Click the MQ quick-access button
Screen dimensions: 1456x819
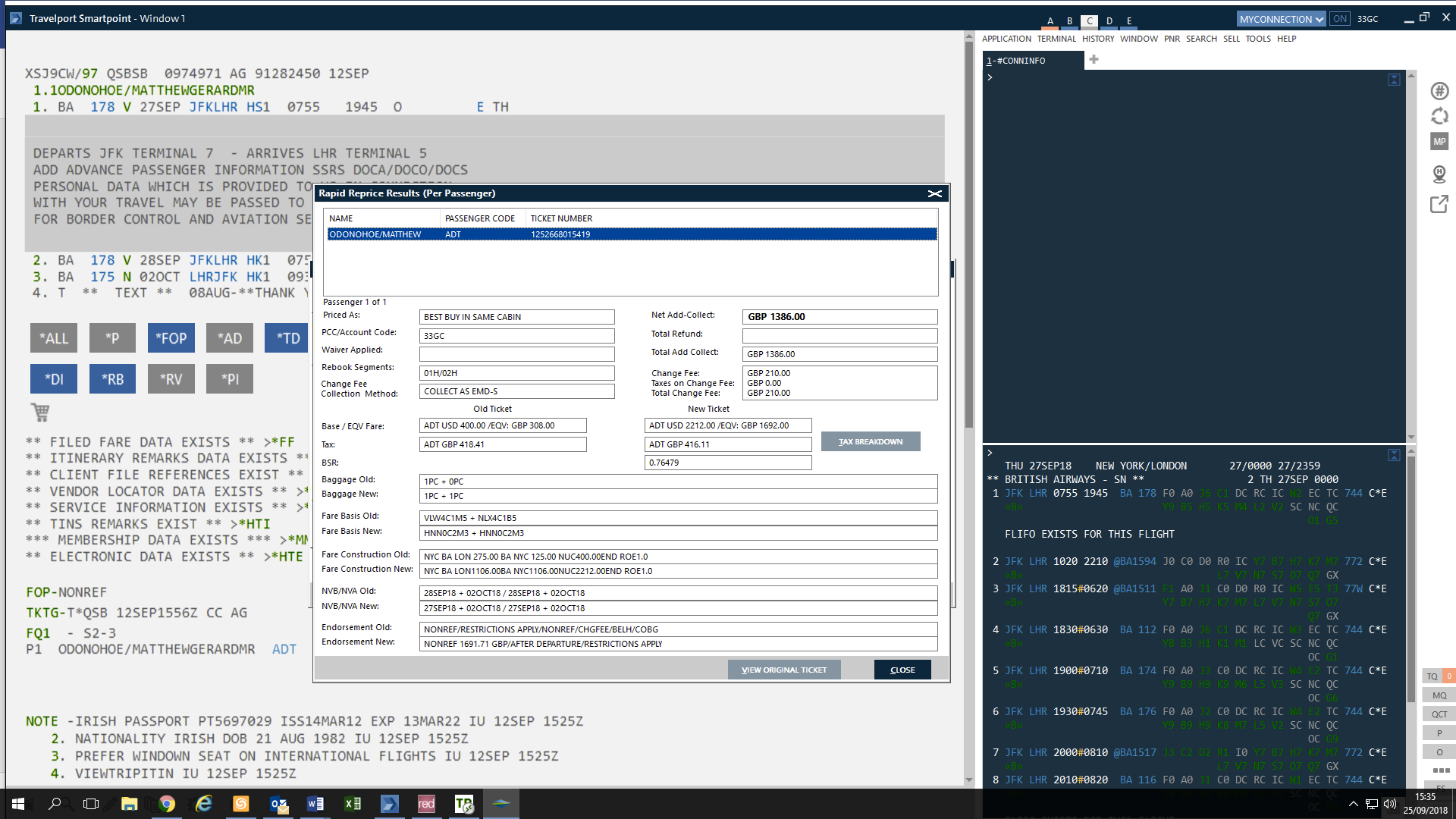pyautogui.click(x=1439, y=695)
